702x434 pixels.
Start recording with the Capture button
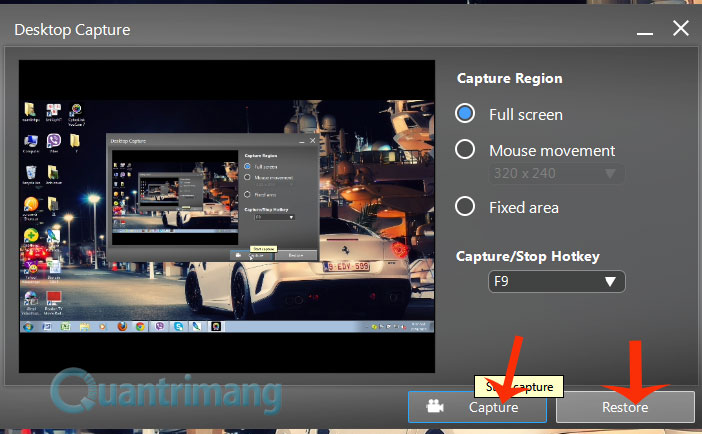point(477,407)
